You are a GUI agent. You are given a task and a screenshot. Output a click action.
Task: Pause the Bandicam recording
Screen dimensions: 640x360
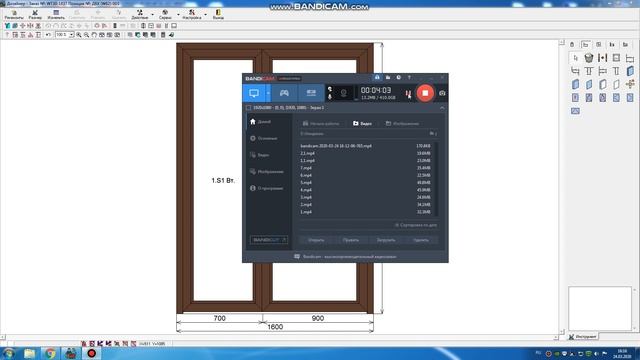point(408,93)
